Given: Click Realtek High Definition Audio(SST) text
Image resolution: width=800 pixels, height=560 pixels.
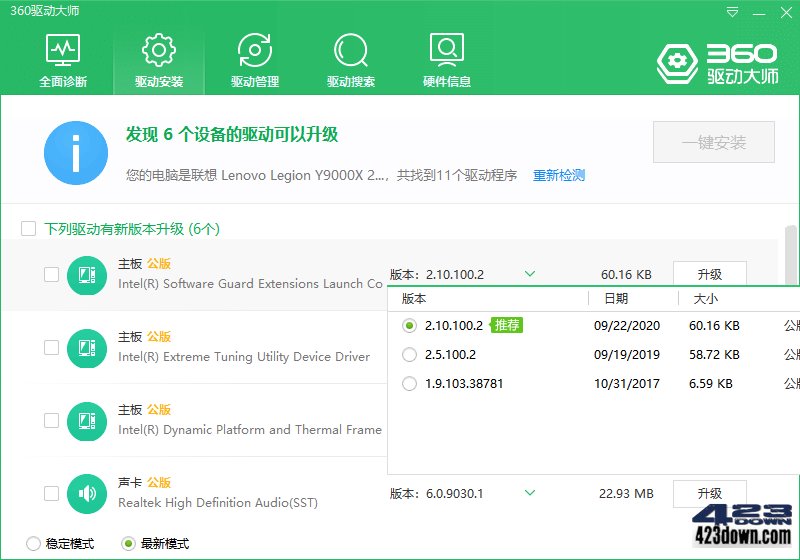Looking at the screenshot, I should tap(218, 502).
